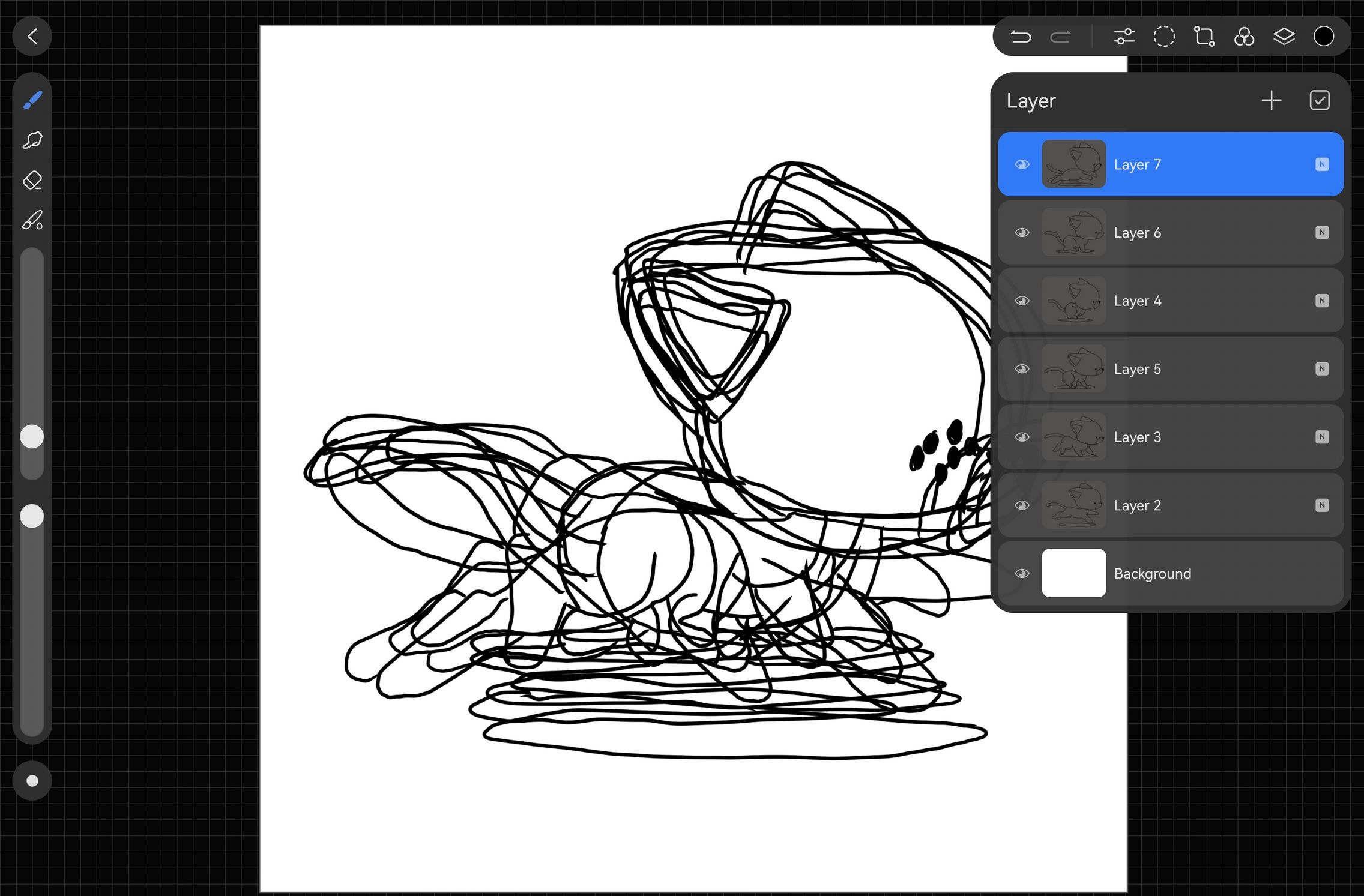This screenshot has width=1364, height=896.
Task: Toggle the layers panel icon
Action: (x=1284, y=37)
